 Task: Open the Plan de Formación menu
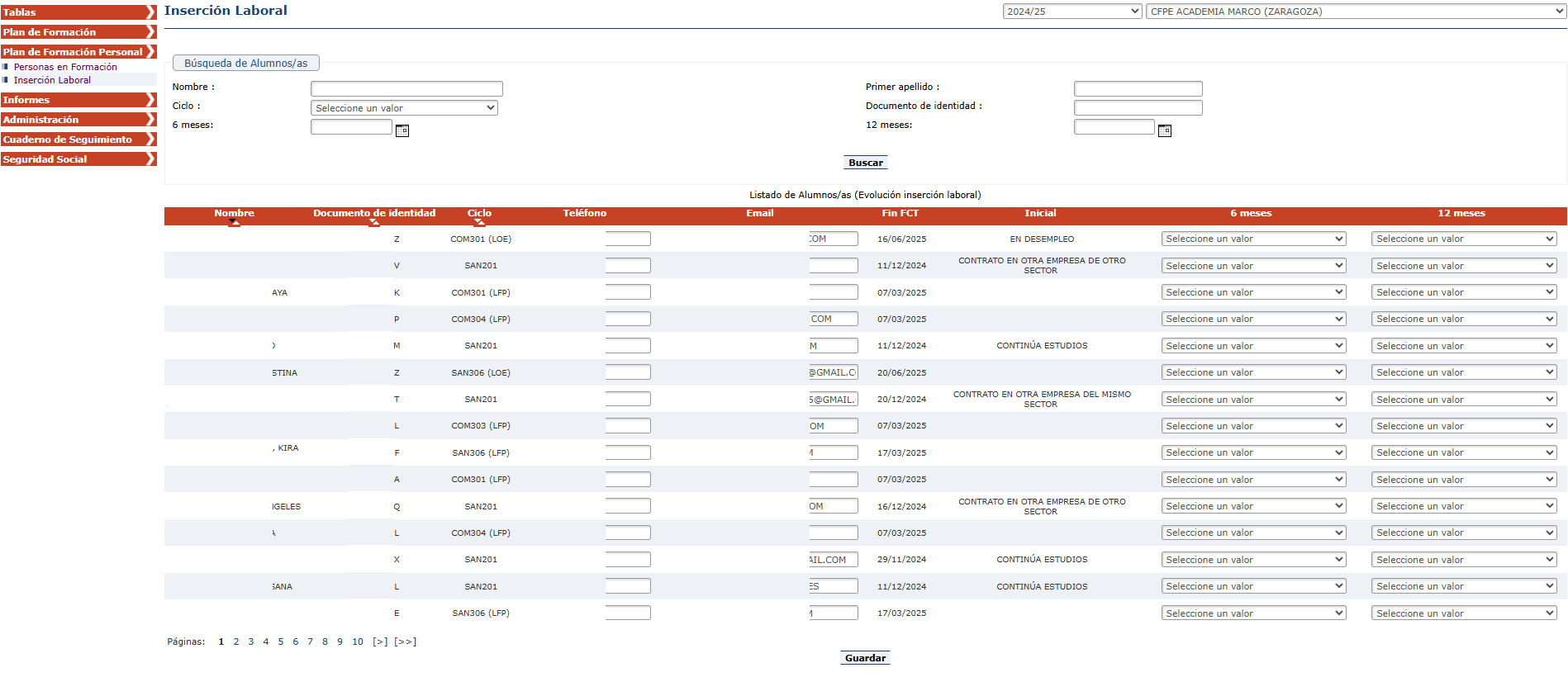click(78, 32)
